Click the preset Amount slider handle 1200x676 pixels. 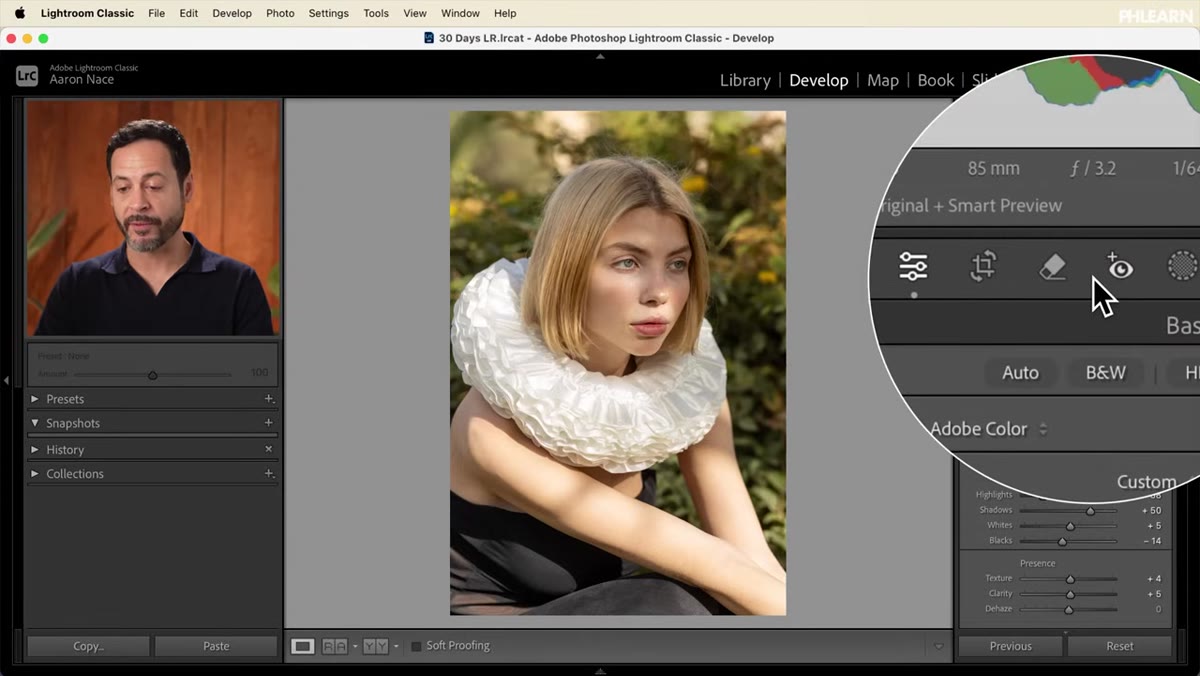click(152, 375)
